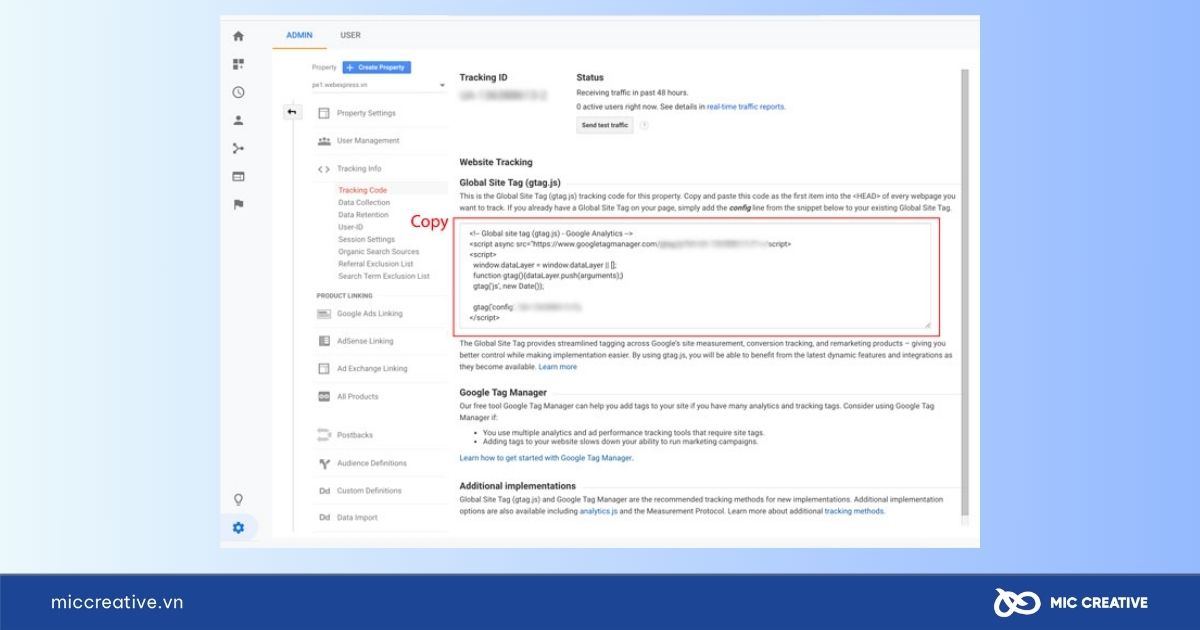
Task: Select Search Term Exclusion List submenu item
Action: (384, 276)
